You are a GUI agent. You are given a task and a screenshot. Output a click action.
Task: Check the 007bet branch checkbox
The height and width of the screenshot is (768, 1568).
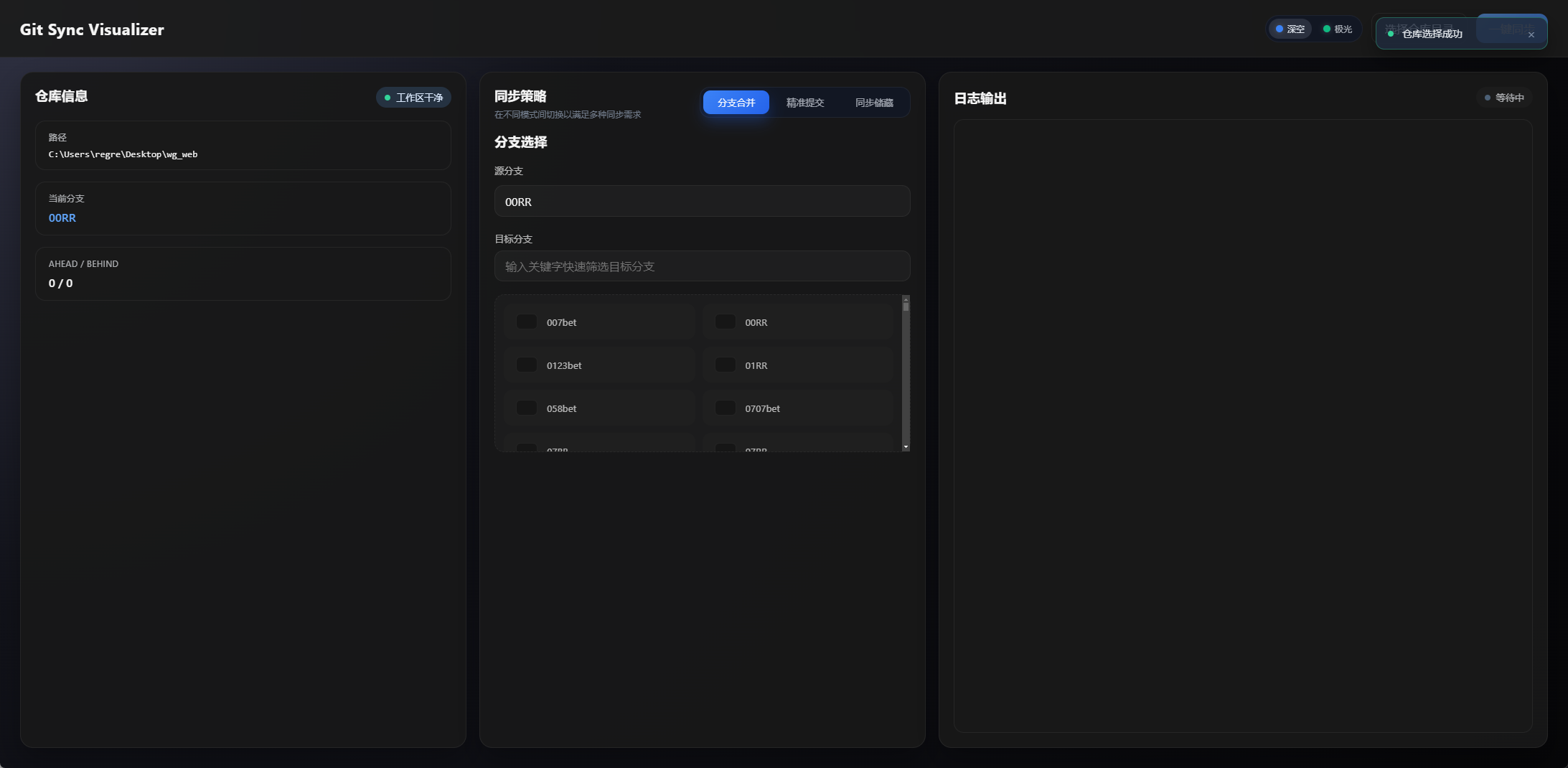(x=527, y=322)
